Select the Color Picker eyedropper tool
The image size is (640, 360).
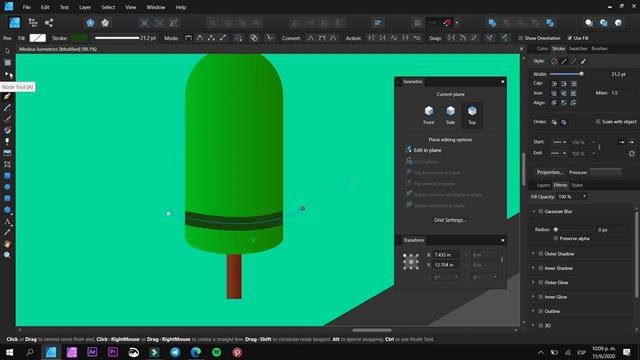click(x=7, y=232)
